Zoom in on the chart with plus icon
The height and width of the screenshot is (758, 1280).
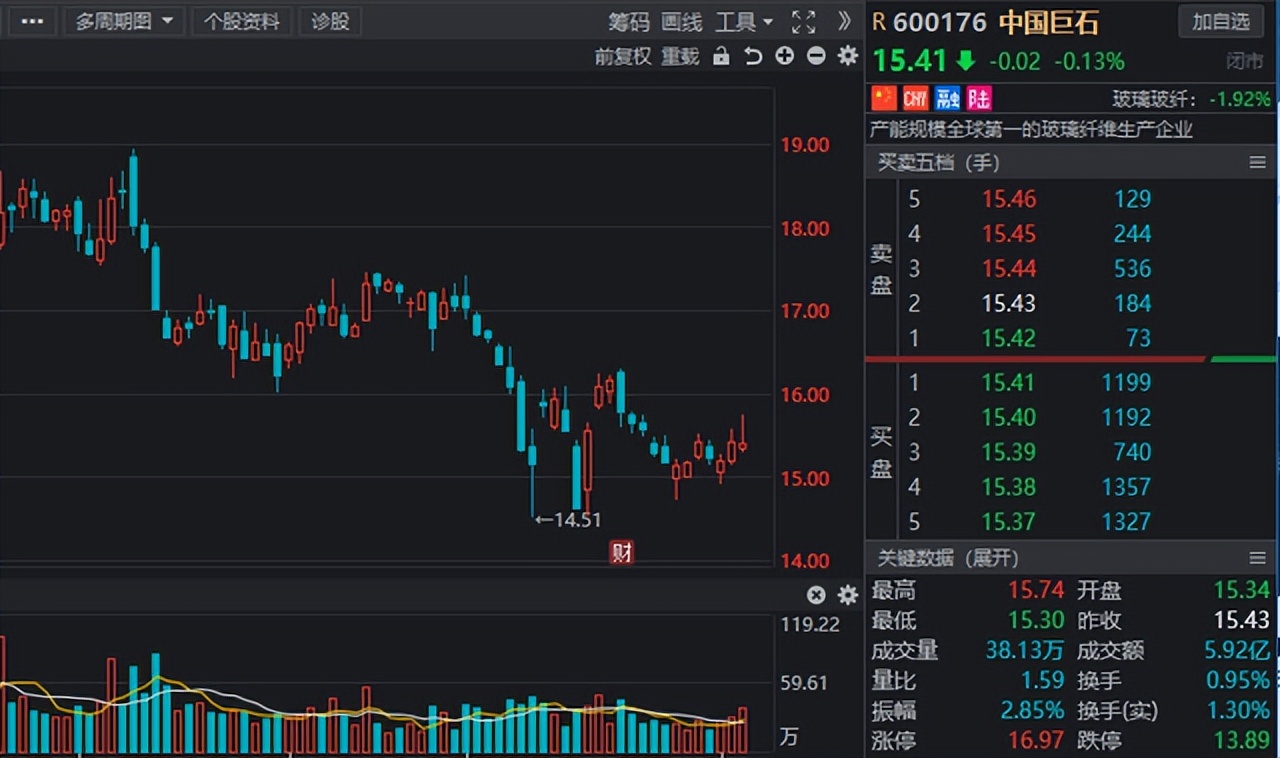pos(784,56)
